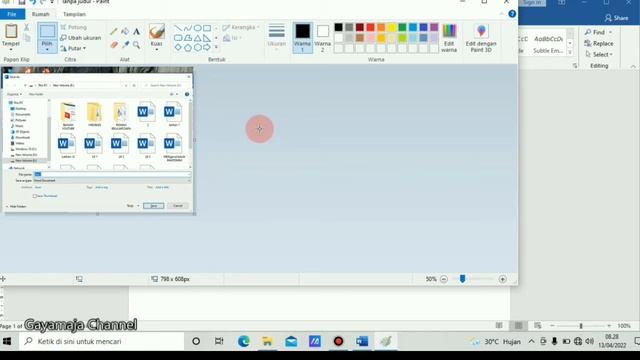Viewport: 640px width, 360px height.
Task: Switch Word to Print Layout view
Action: coord(518,325)
